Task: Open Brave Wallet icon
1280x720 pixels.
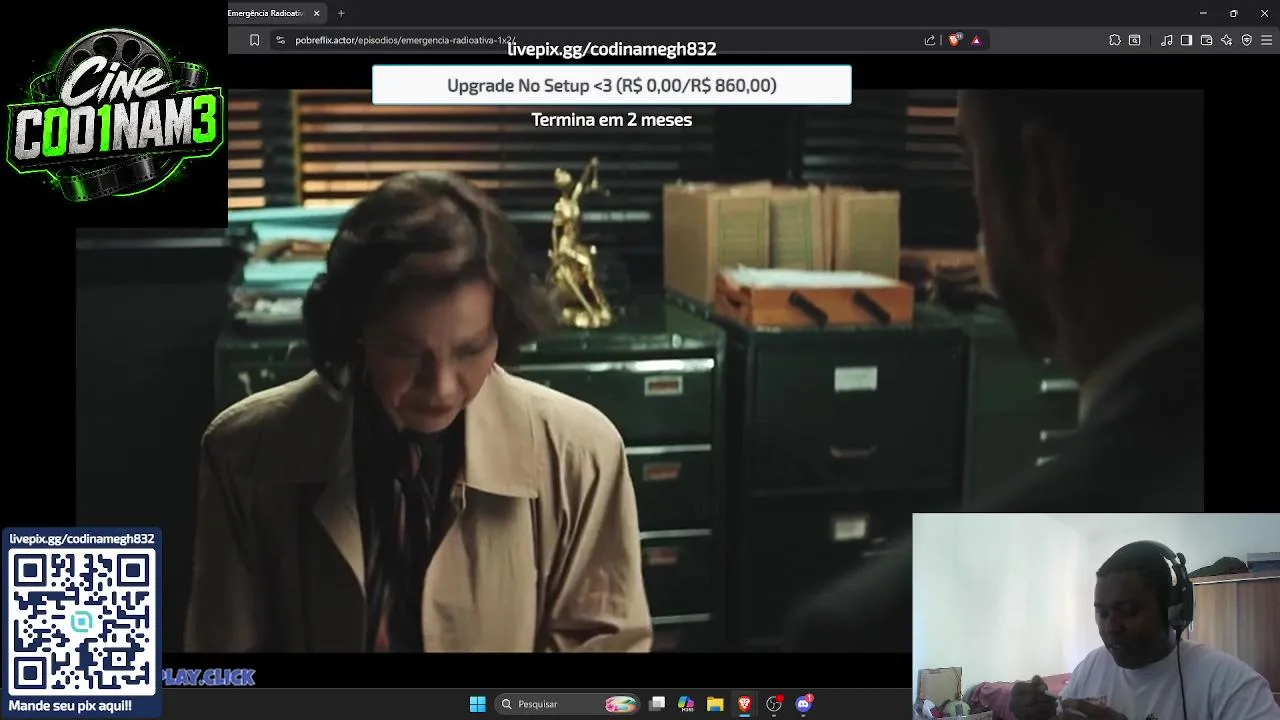Action: tap(1207, 40)
